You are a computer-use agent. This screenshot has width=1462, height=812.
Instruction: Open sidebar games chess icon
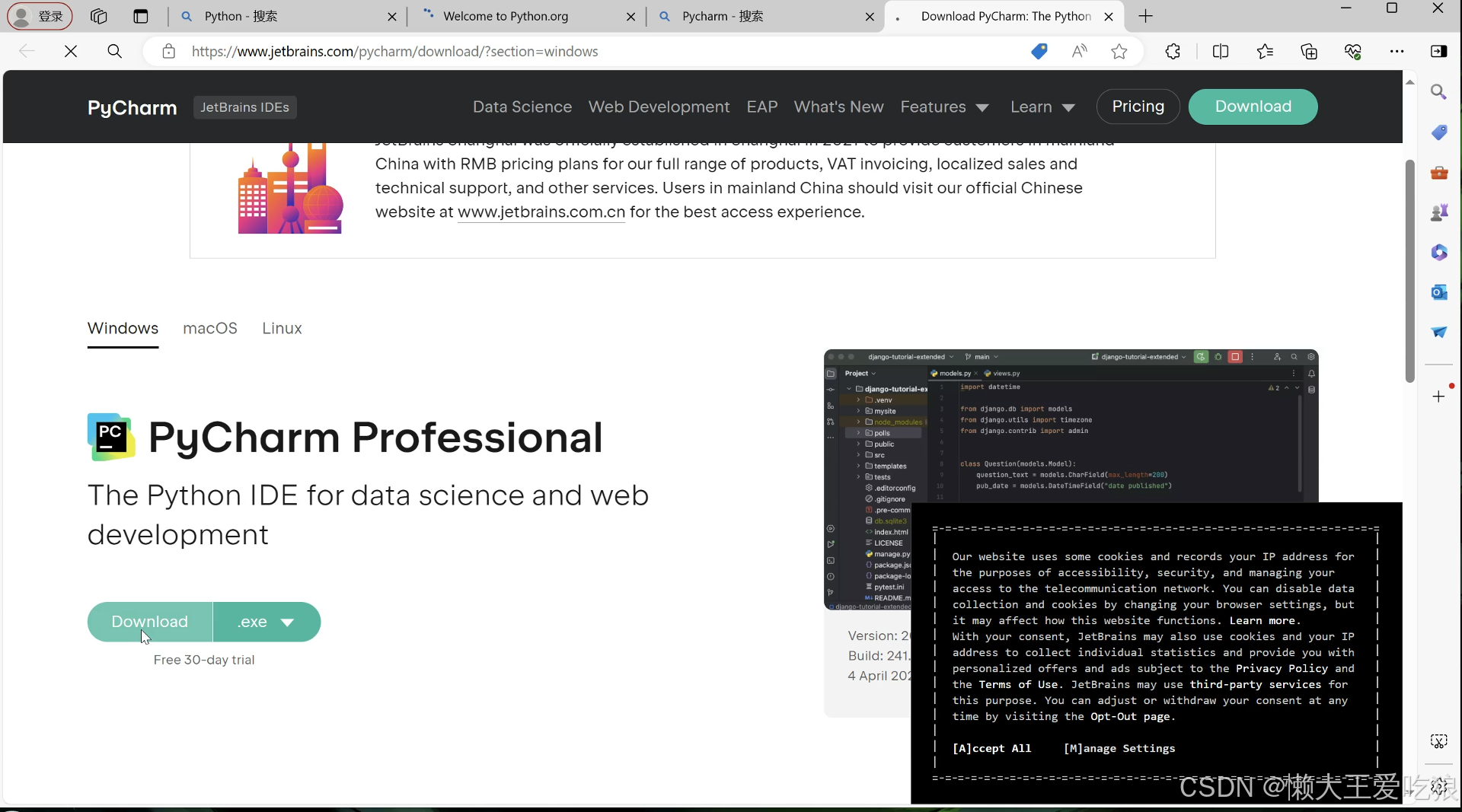(1439, 212)
